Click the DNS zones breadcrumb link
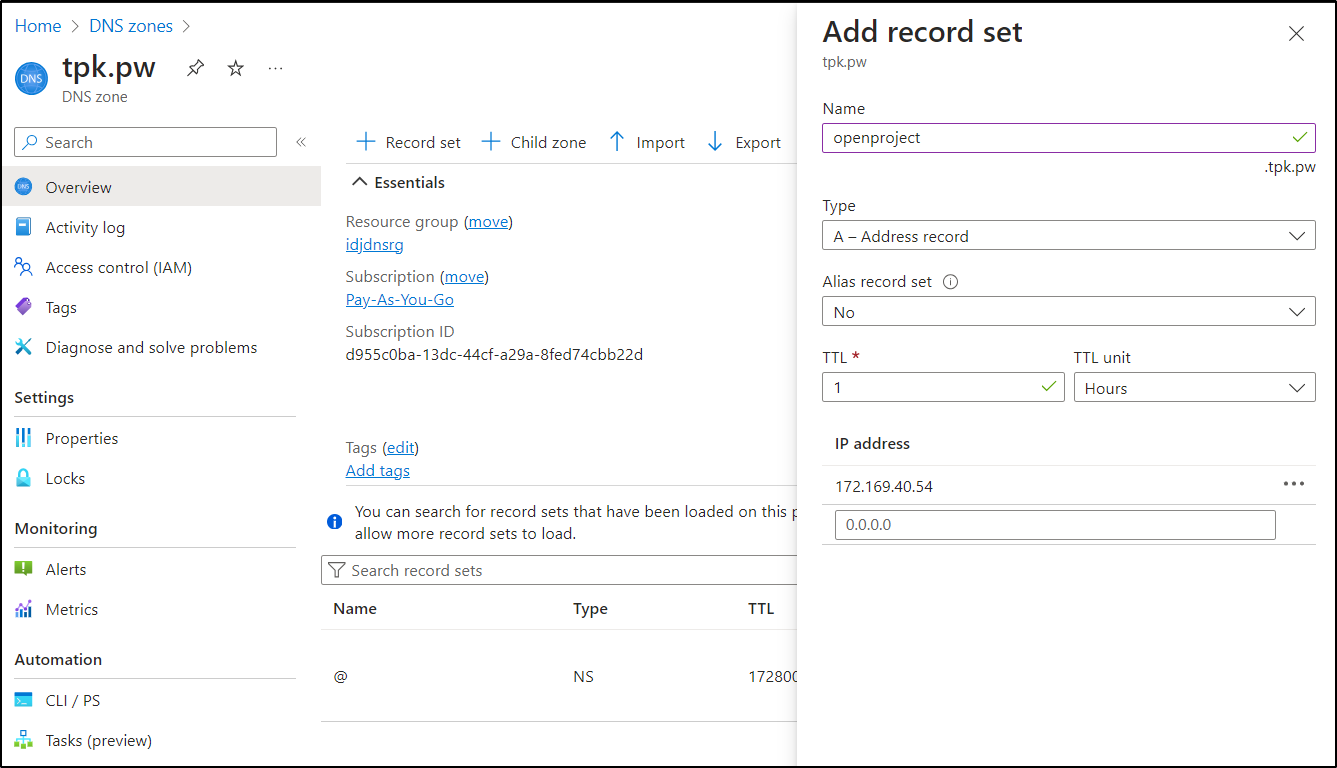The image size is (1337, 768). pyautogui.click(x=131, y=26)
